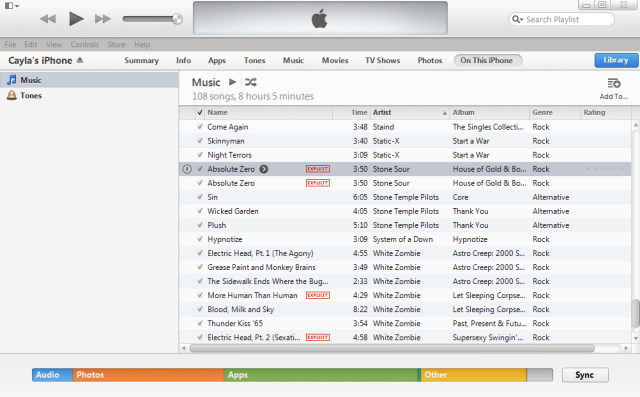Viewport: 640px width, 397px height.
Task: Switch to the Tones tab
Action: (x=254, y=60)
